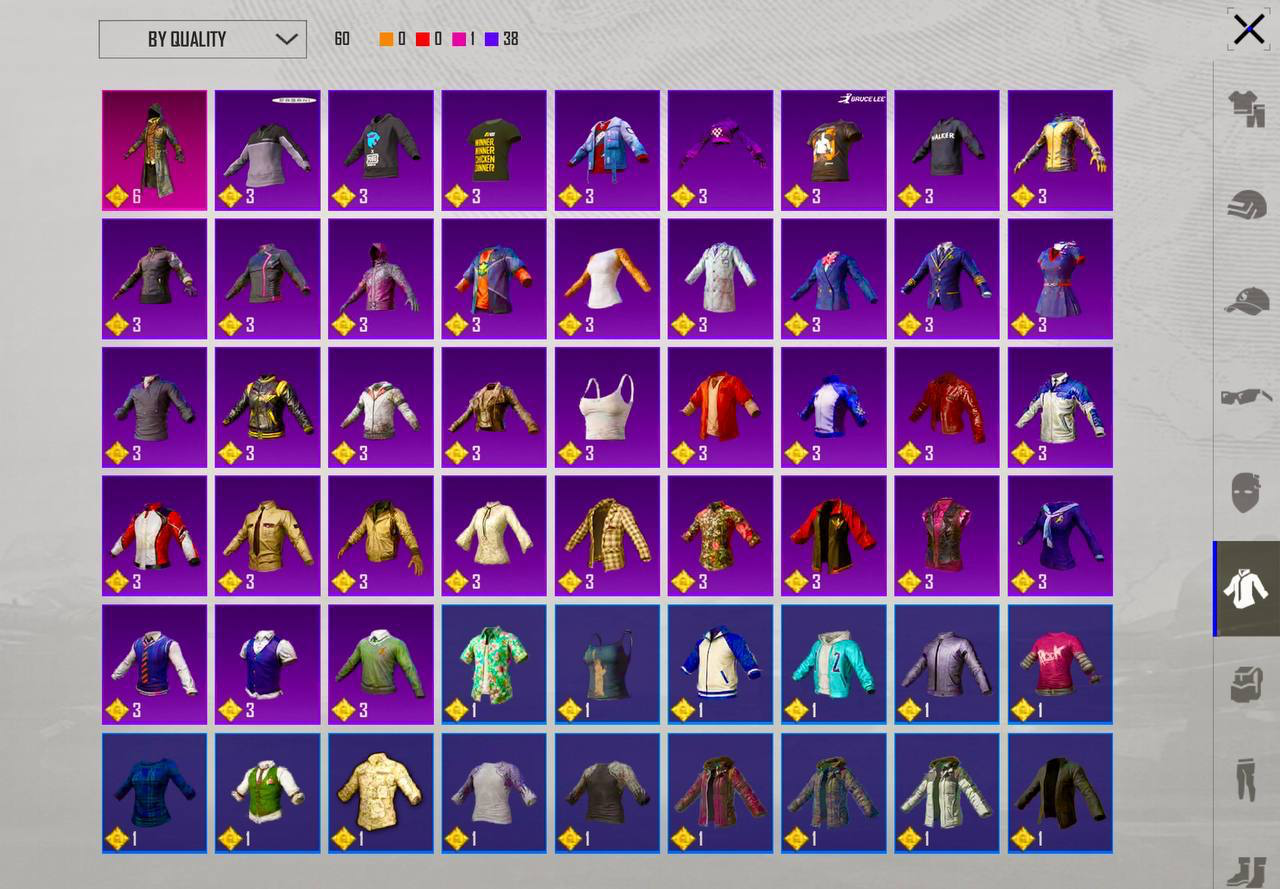The width and height of the screenshot is (1280, 889).
Task: Open the backpack category icon
Action: click(1247, 685)
